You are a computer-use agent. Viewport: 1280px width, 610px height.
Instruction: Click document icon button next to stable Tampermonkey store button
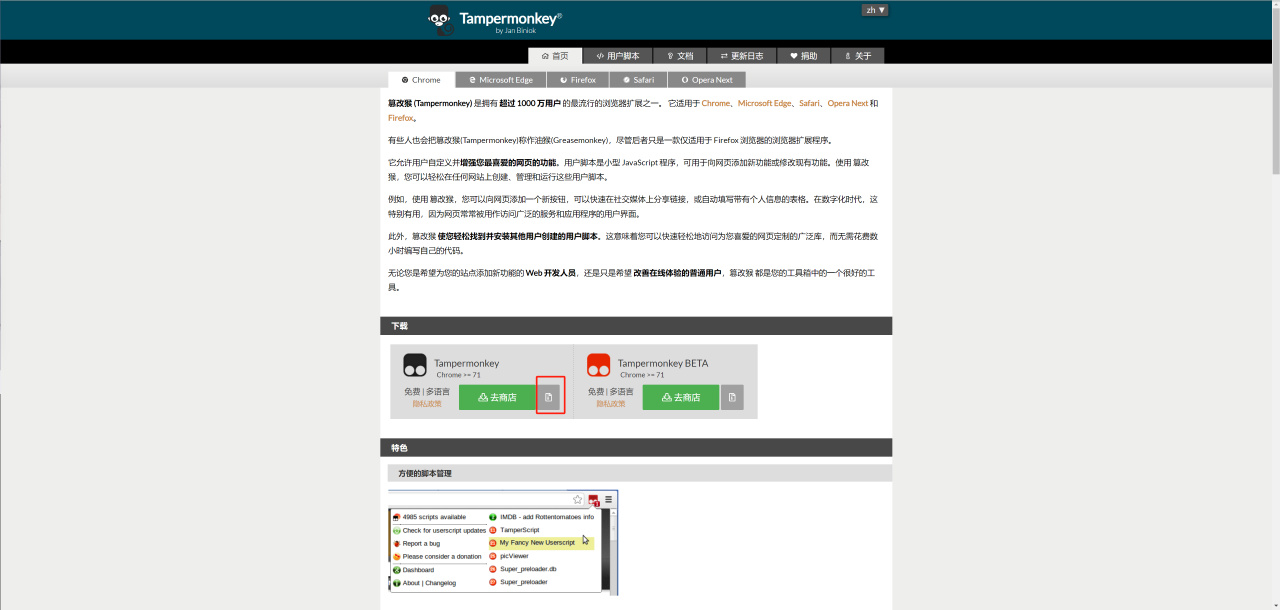click(548, 397)
